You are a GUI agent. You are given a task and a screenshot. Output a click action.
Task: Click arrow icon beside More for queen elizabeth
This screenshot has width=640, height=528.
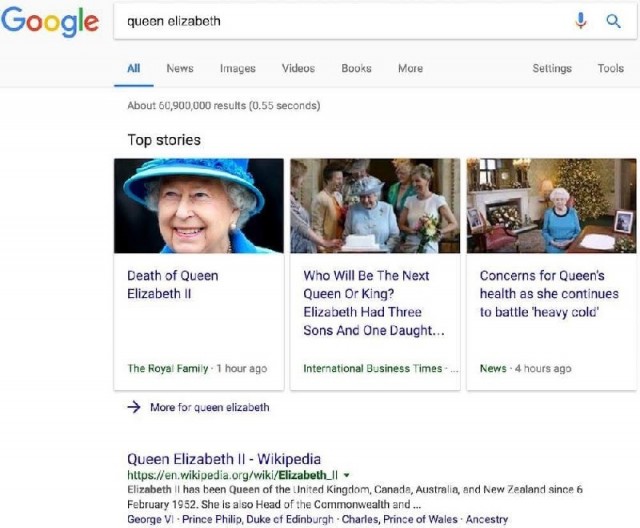click(x=134, y=407)
